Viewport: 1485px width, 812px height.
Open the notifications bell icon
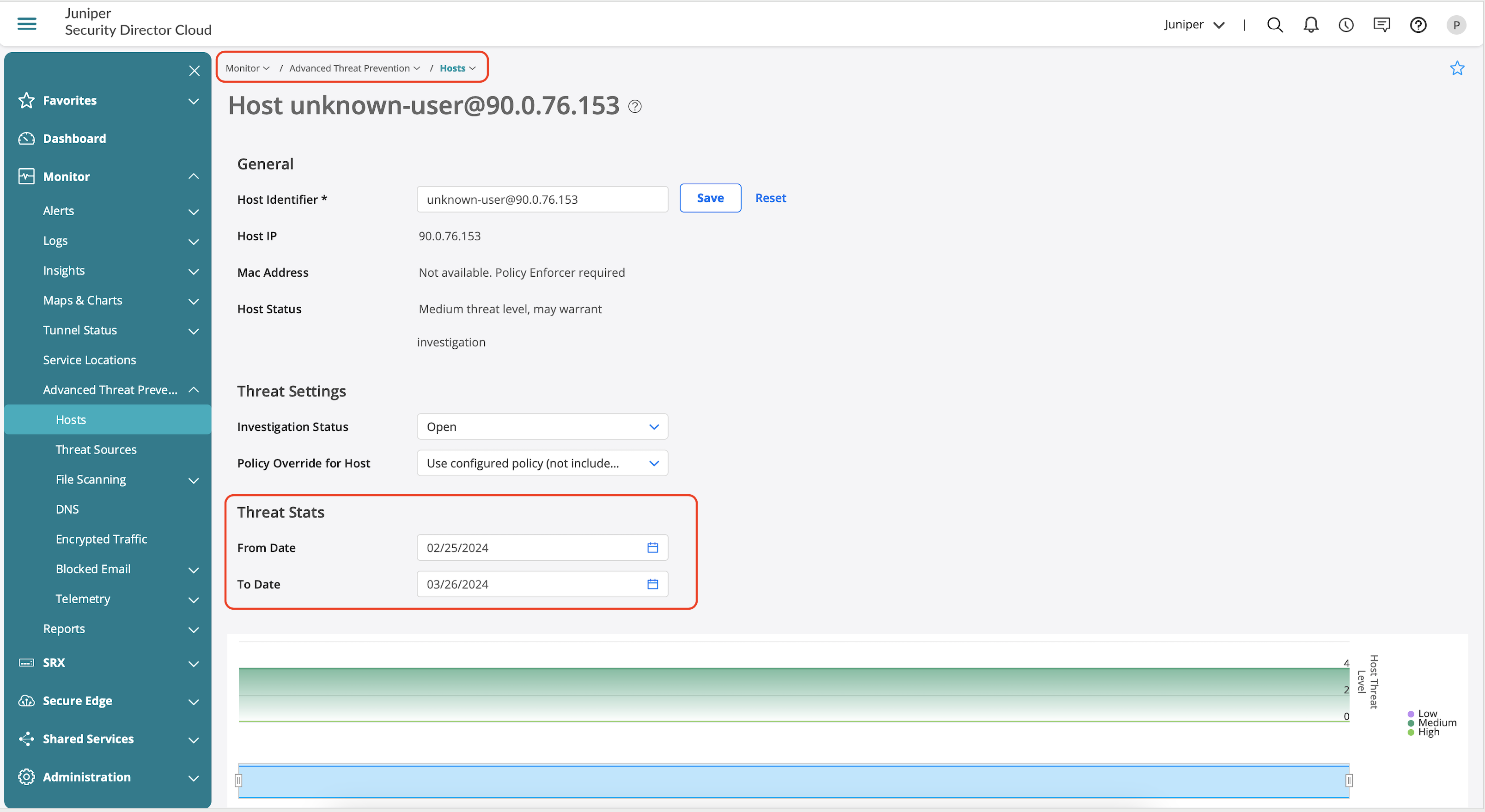1310,25
